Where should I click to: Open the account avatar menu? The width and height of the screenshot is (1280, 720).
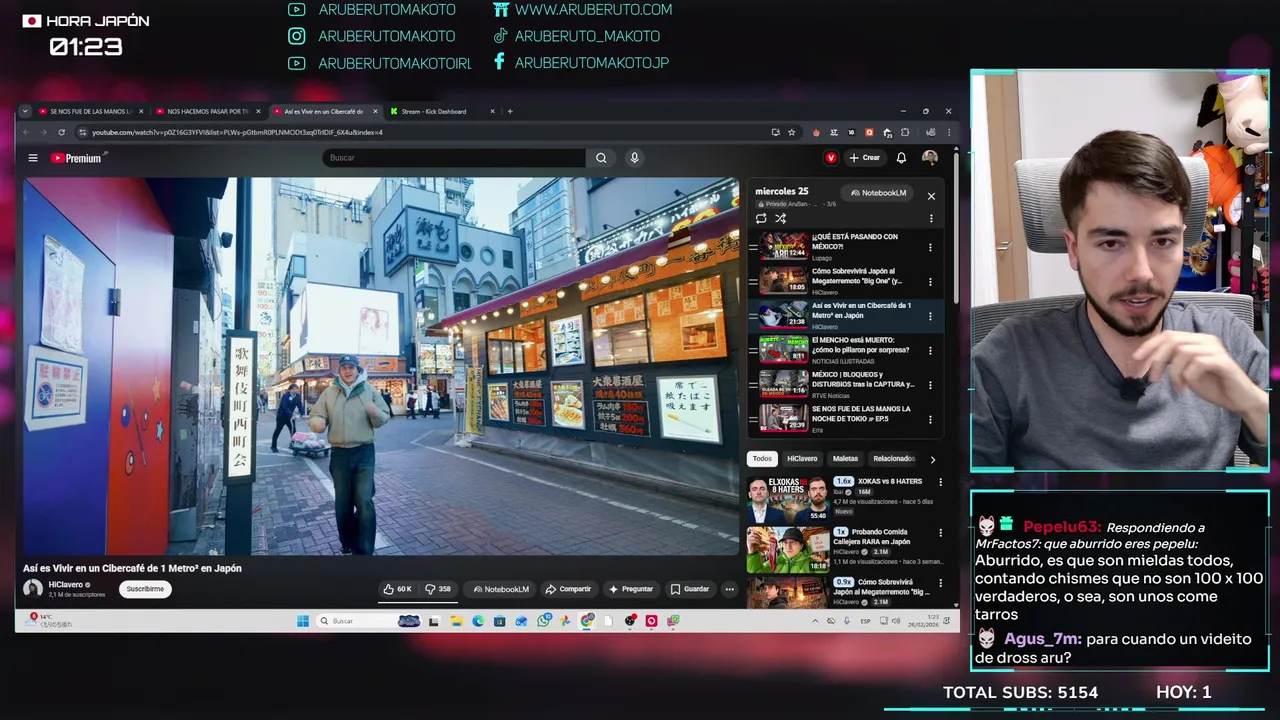click(x=930, y=158)
